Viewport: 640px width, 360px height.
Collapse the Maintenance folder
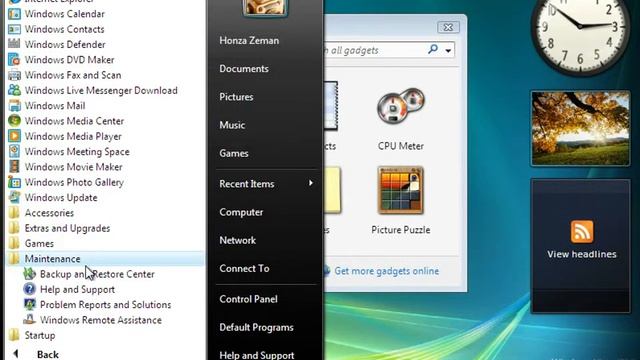pyautogui.click(x=105, y=259)
